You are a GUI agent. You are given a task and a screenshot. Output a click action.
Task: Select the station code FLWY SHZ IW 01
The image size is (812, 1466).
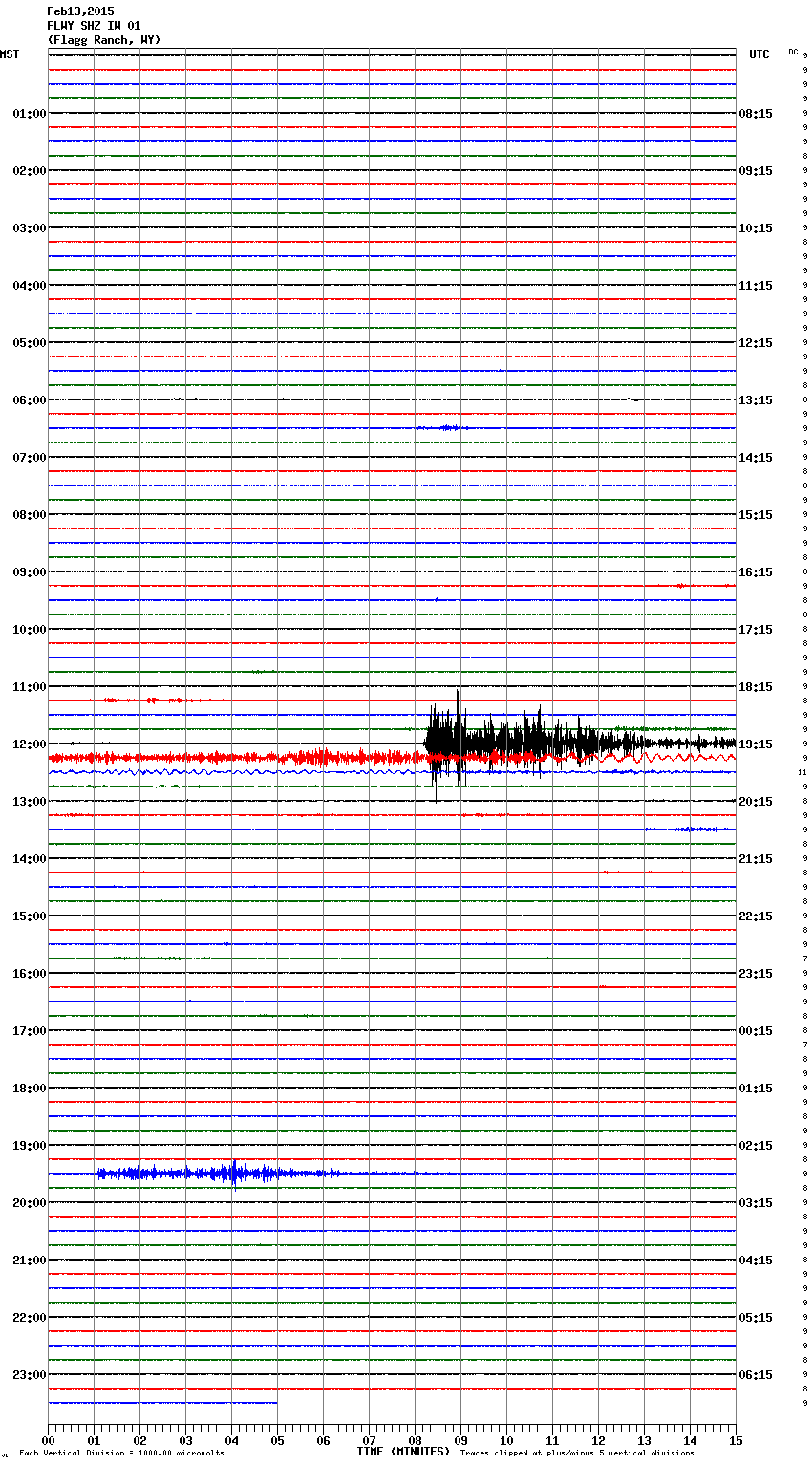click(x=94, y=26)
